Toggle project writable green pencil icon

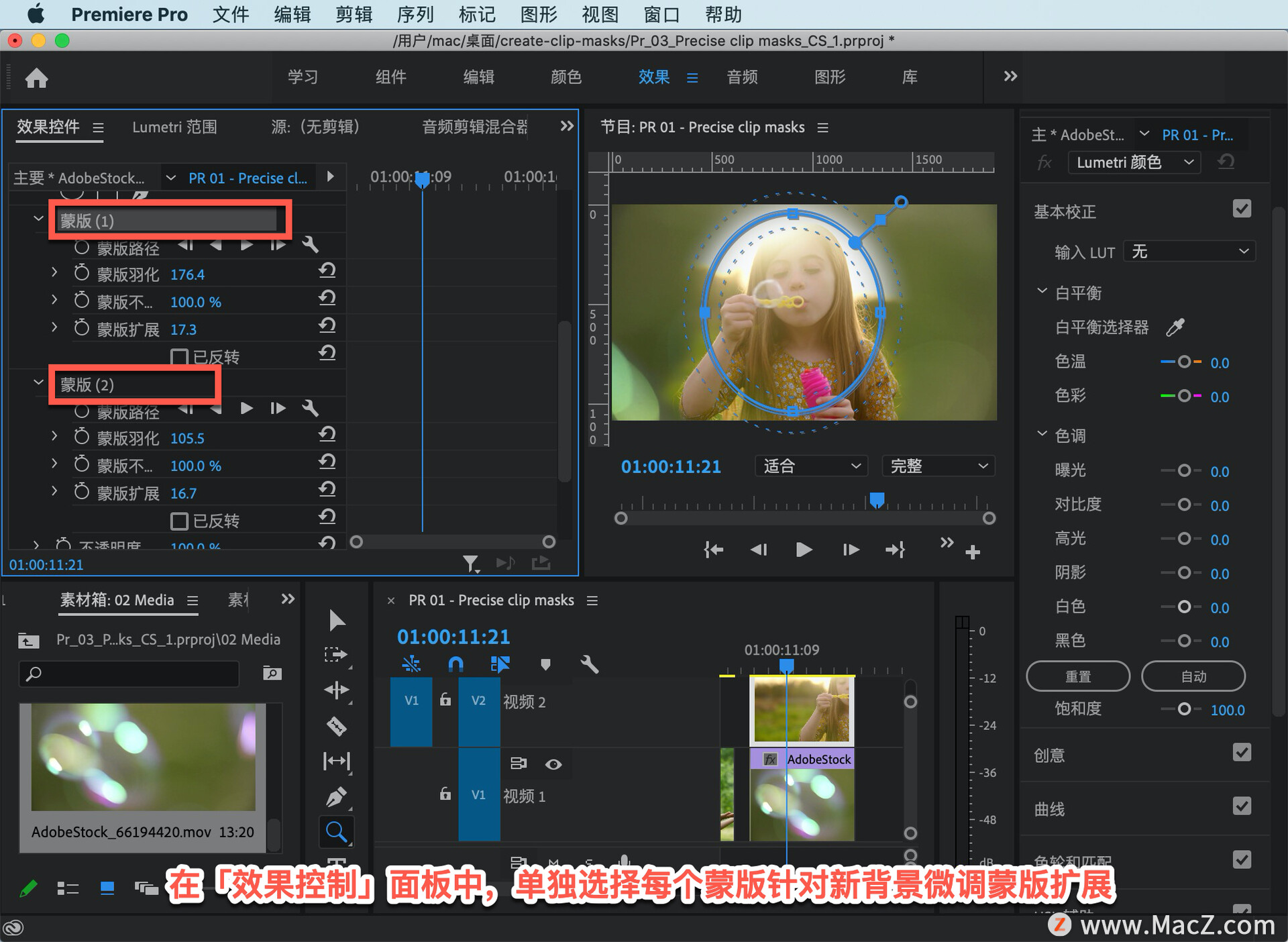click(28, 888)
